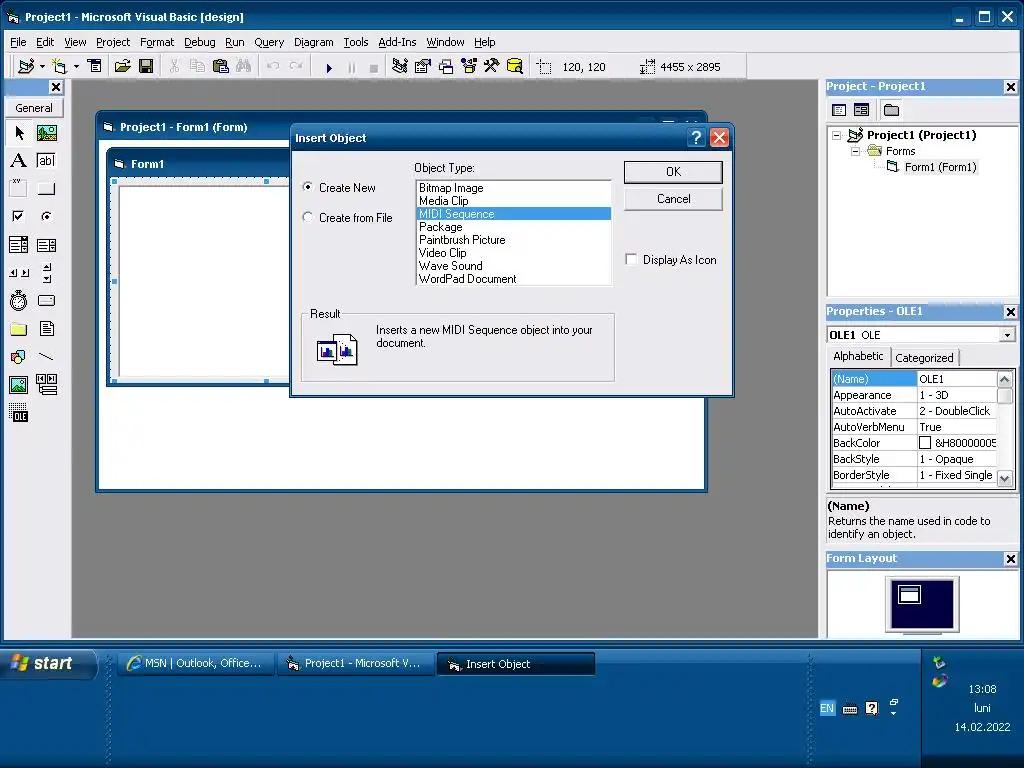Click View Object in Project panel

coord(861,110)
